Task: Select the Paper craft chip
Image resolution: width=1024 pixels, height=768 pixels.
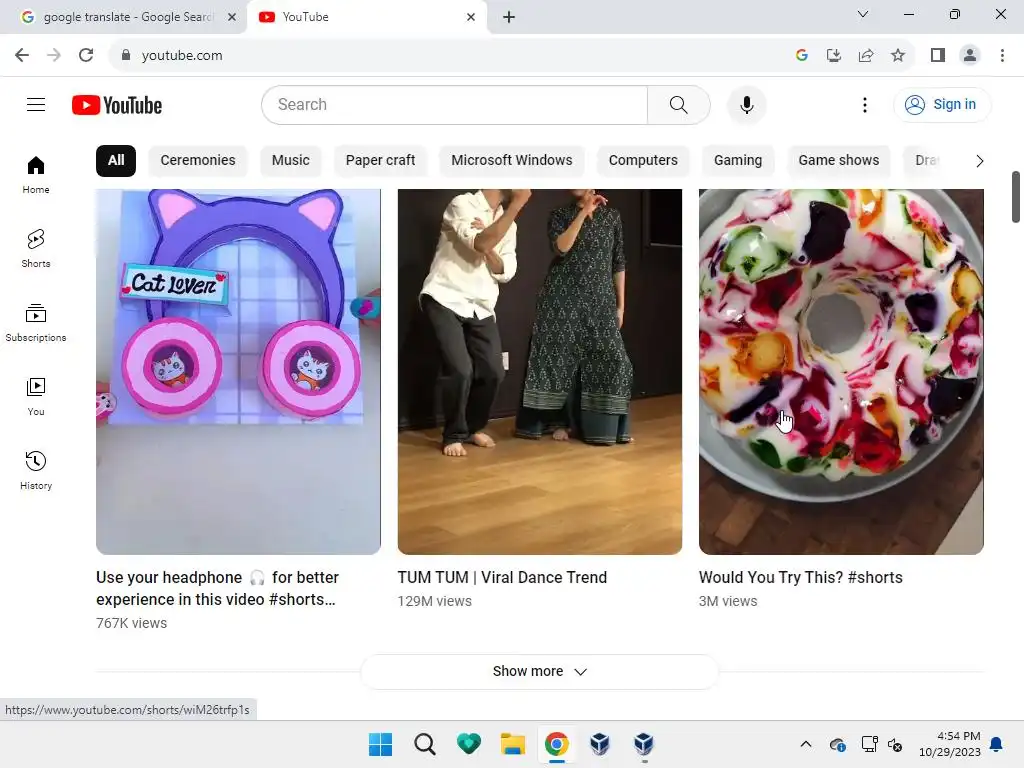Action: pyautogui.click(x=380, y=161)
